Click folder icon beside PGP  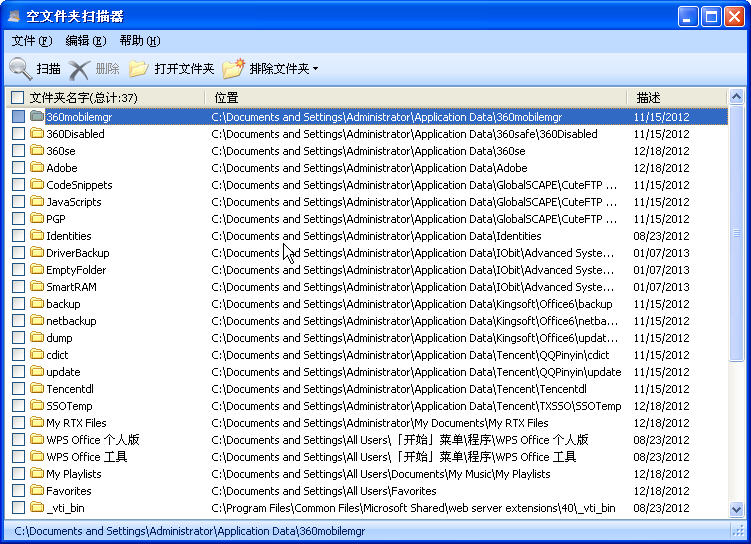[37, 218]
